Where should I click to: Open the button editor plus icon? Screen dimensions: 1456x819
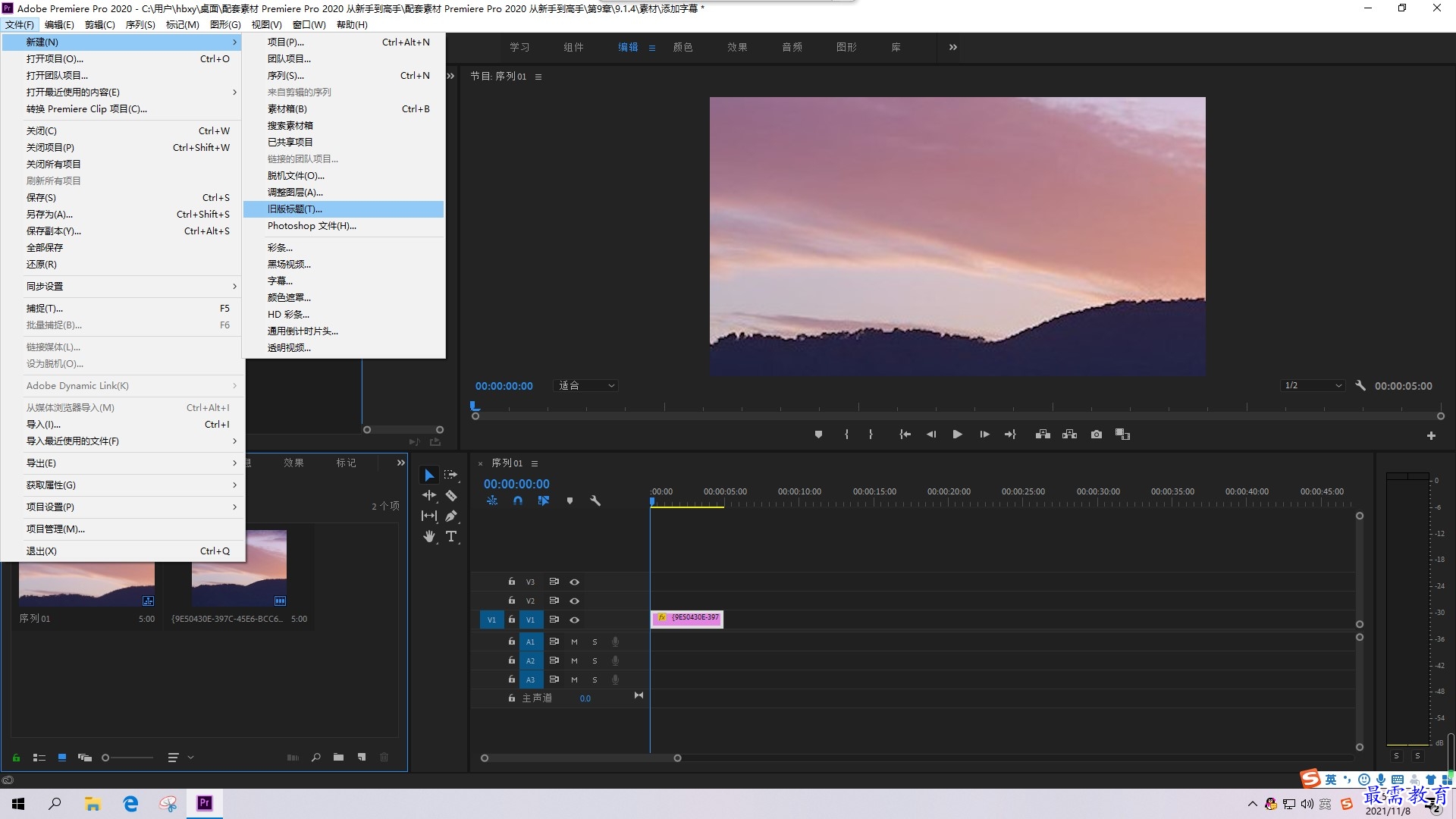point(1431,435)
